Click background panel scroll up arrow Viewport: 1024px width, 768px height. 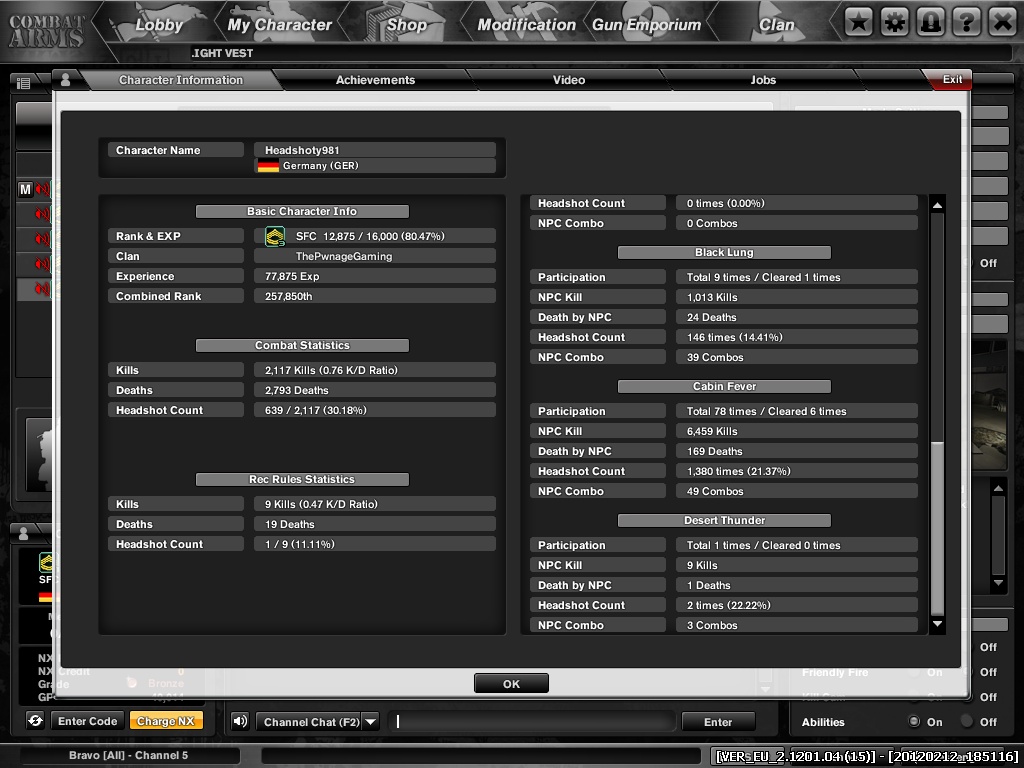pos(998,488)
